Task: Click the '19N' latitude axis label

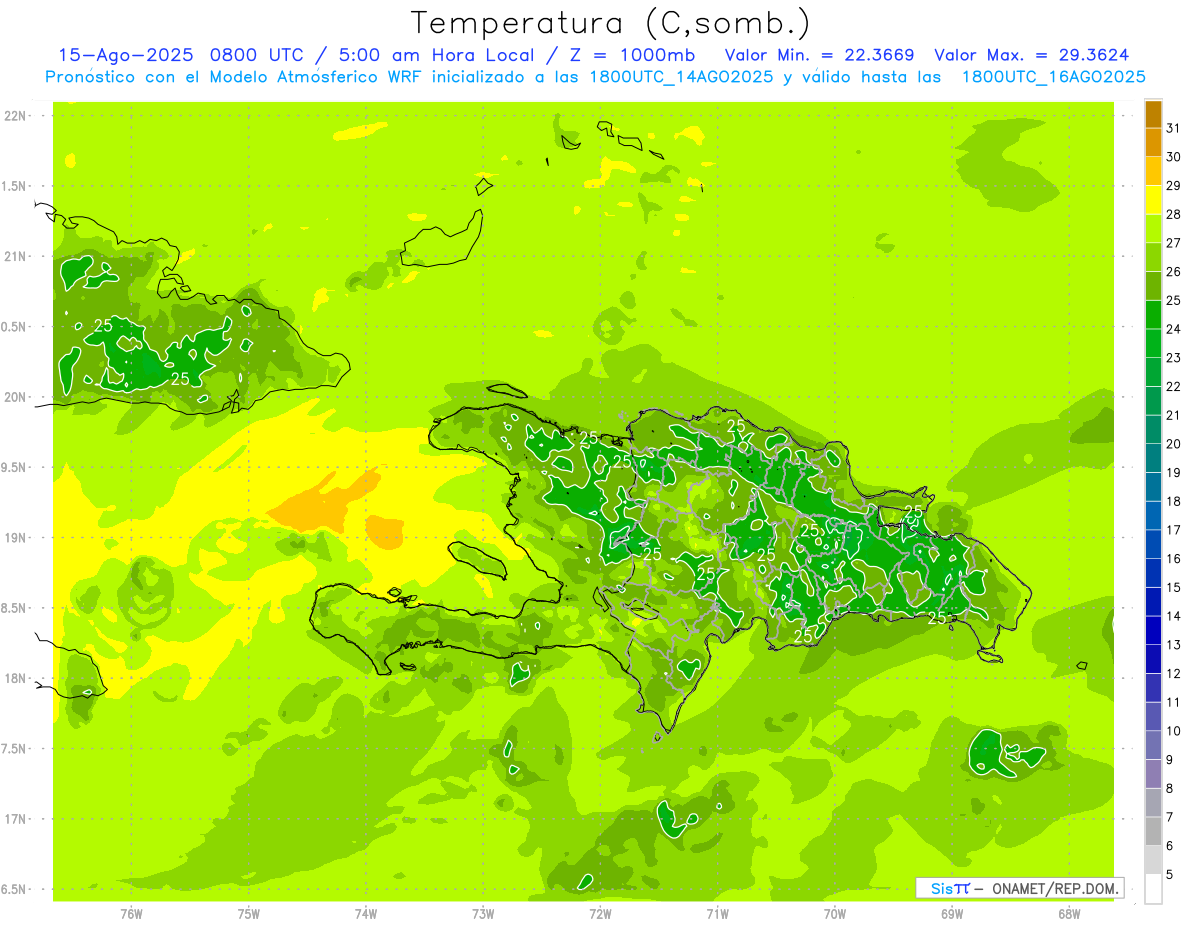Action: click(17, 538)
